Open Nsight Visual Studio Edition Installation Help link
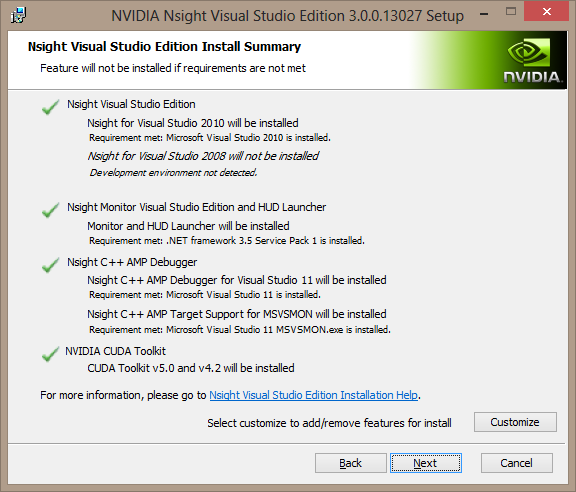Viewport: 576px width, 492px height. pos(313,395)
